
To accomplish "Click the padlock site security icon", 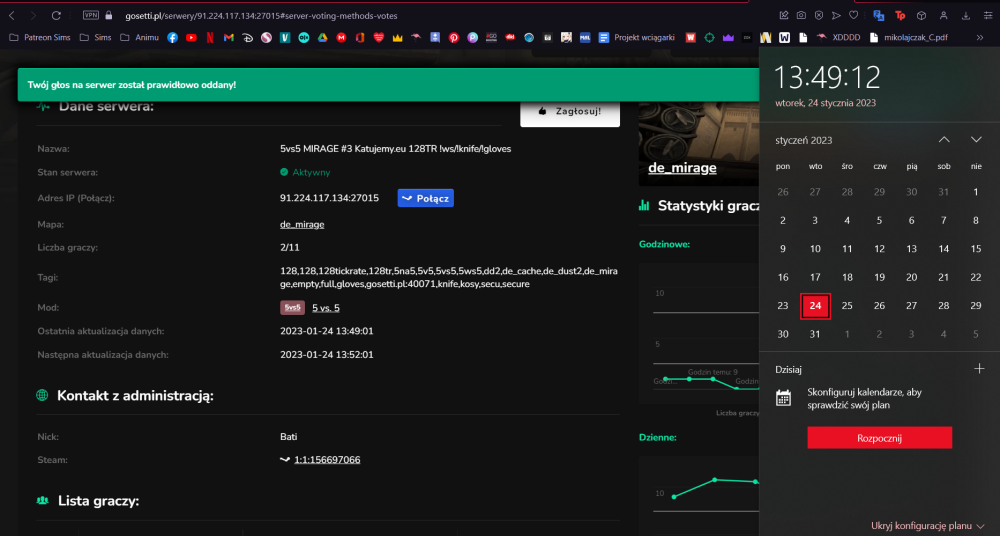I will click(108, 15).
